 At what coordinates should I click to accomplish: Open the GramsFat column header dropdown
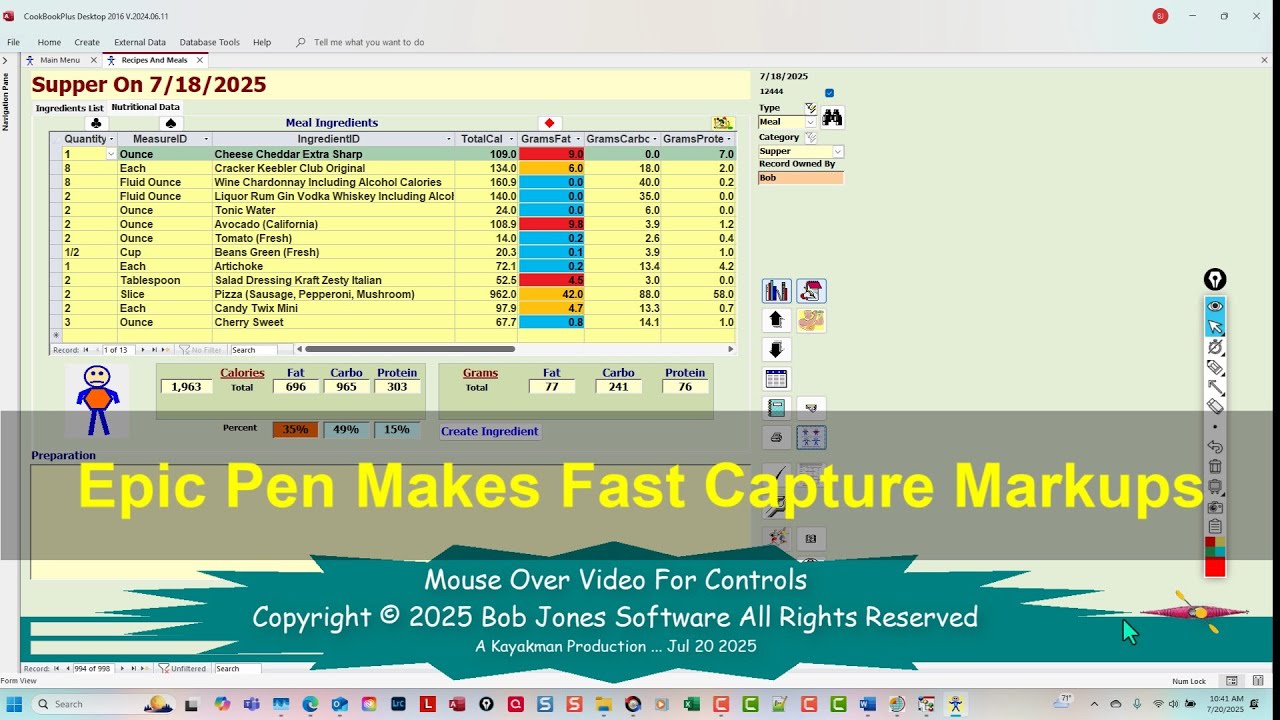pyautogui.click(x=579, y=139)
